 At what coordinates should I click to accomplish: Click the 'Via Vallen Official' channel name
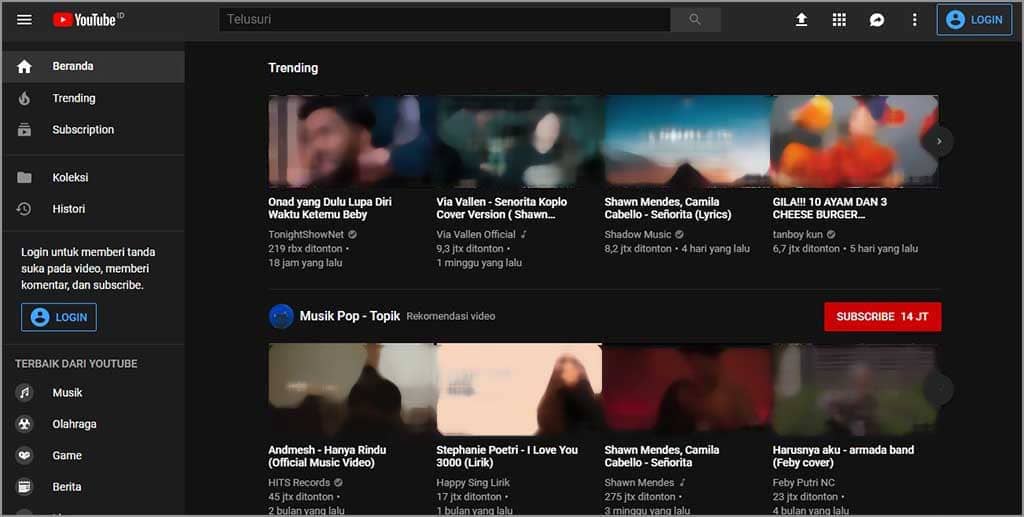[x=476, y=234]
